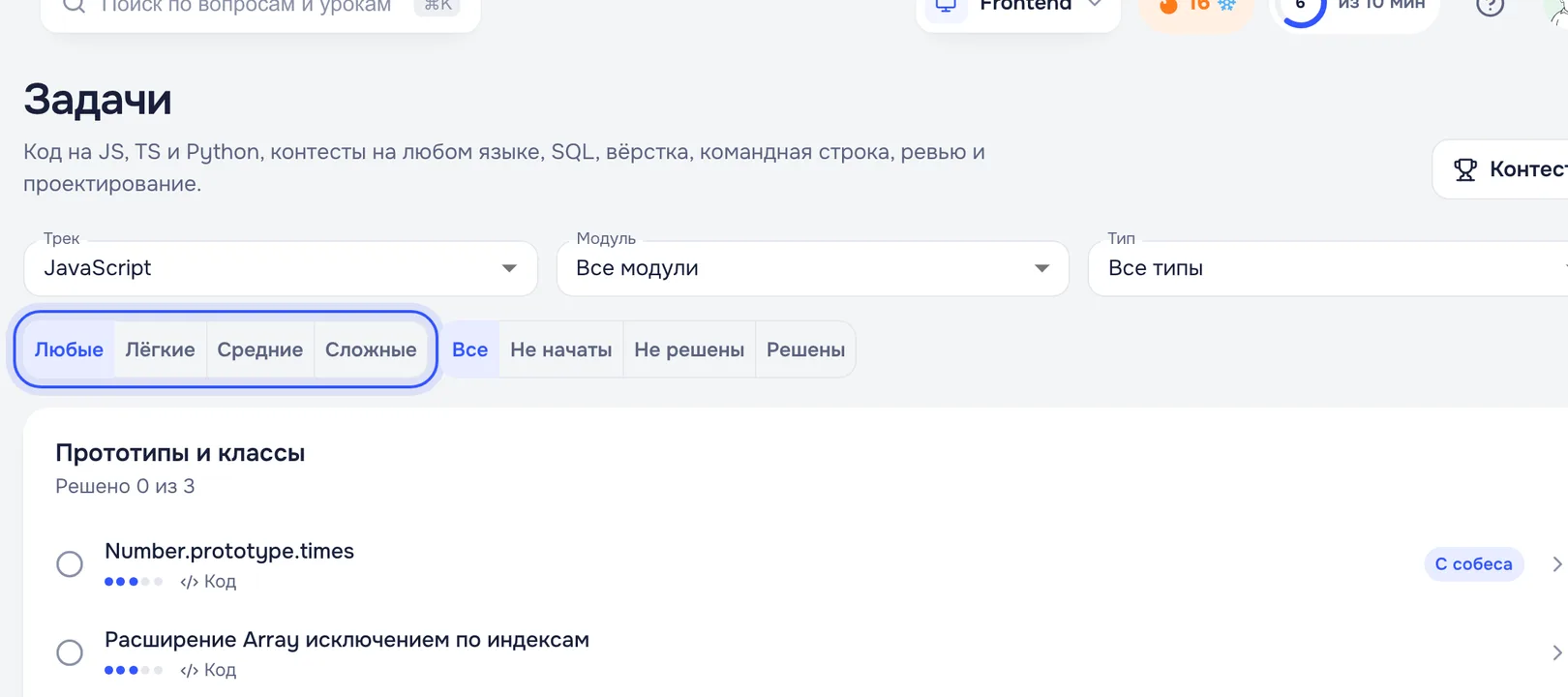Viewport: 1568px width, 697px height.
Task: Click the monitor icon beside Frontend
Action: pos(946,7)
